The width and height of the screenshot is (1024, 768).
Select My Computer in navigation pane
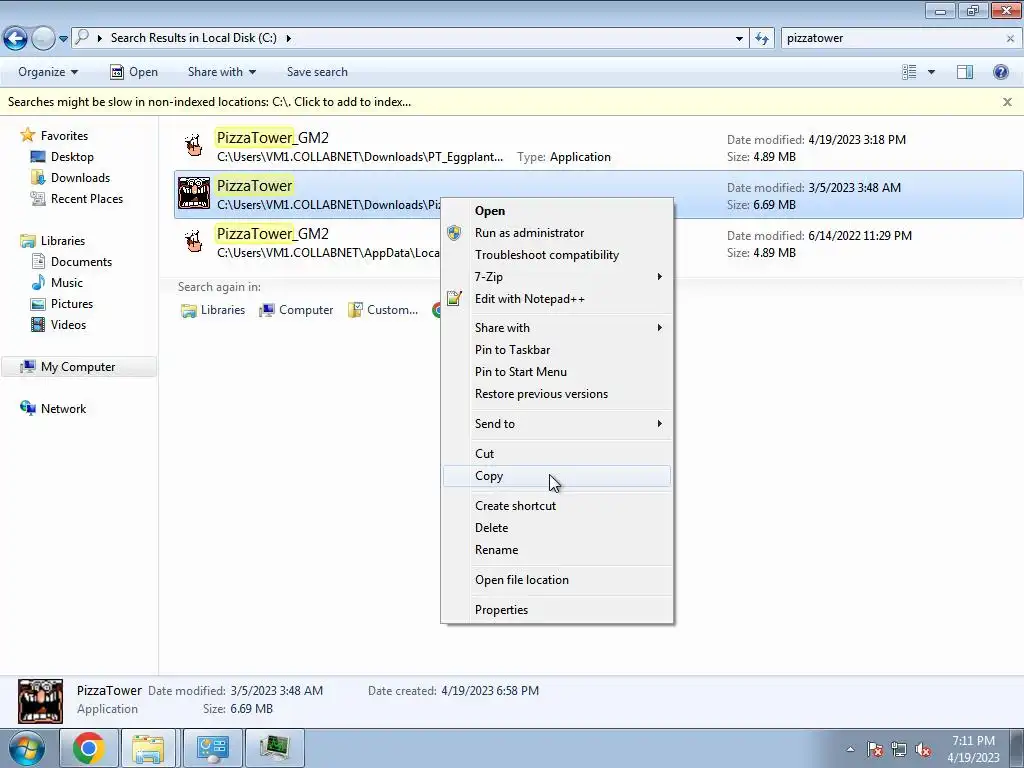[x=78, y=367]
